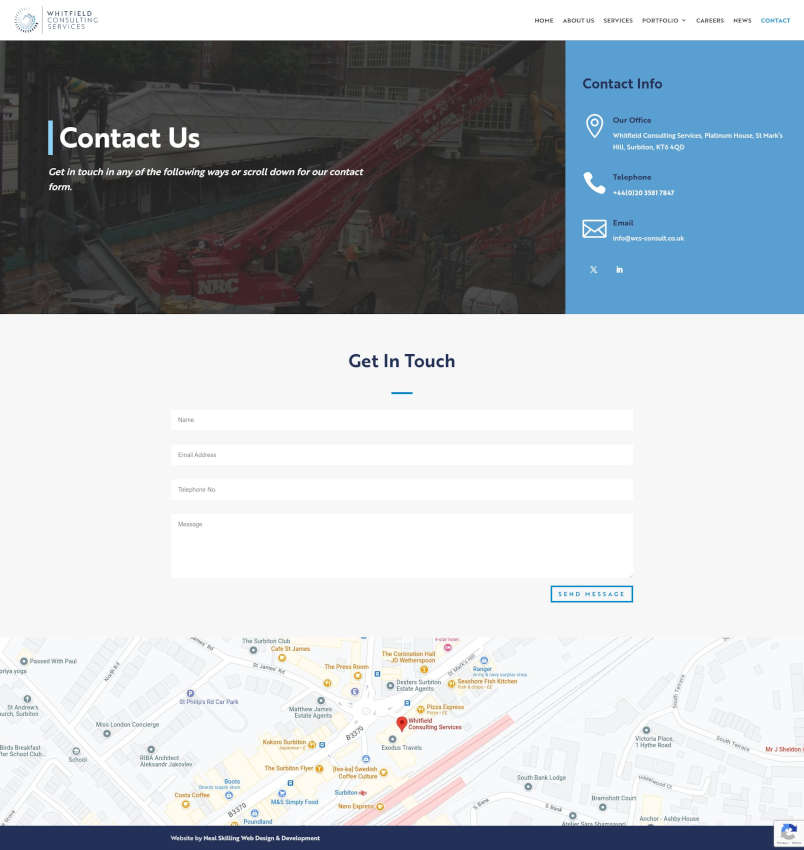Viewport: 804px width, 850px height.
Task: Select the Contact menu item
Action: 775,21
